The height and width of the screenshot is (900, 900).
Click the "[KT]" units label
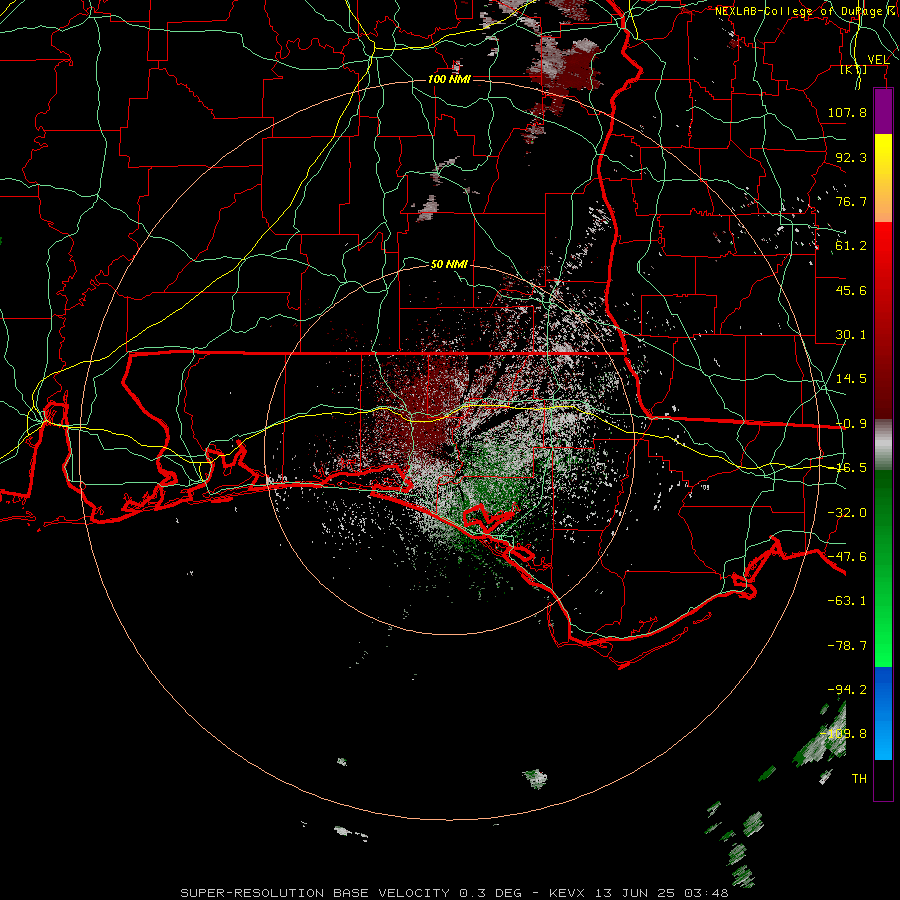854,69
